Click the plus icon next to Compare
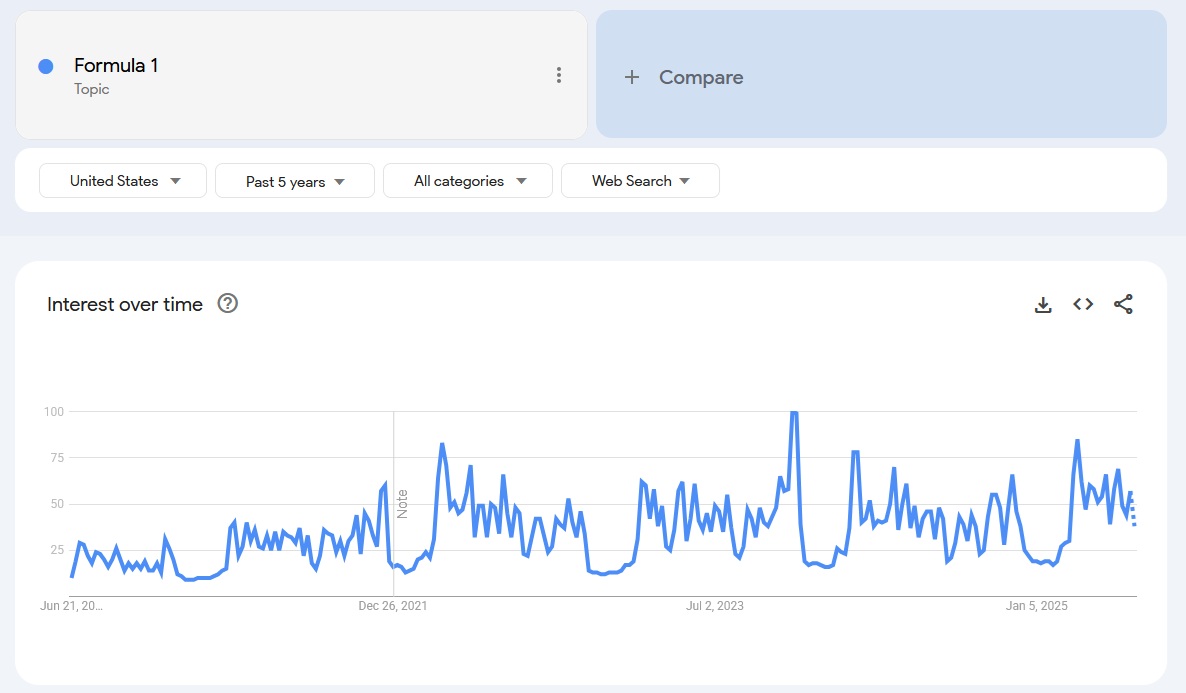Image resolution: width=1186 pixels, height=693 pixels. (632, 77)
